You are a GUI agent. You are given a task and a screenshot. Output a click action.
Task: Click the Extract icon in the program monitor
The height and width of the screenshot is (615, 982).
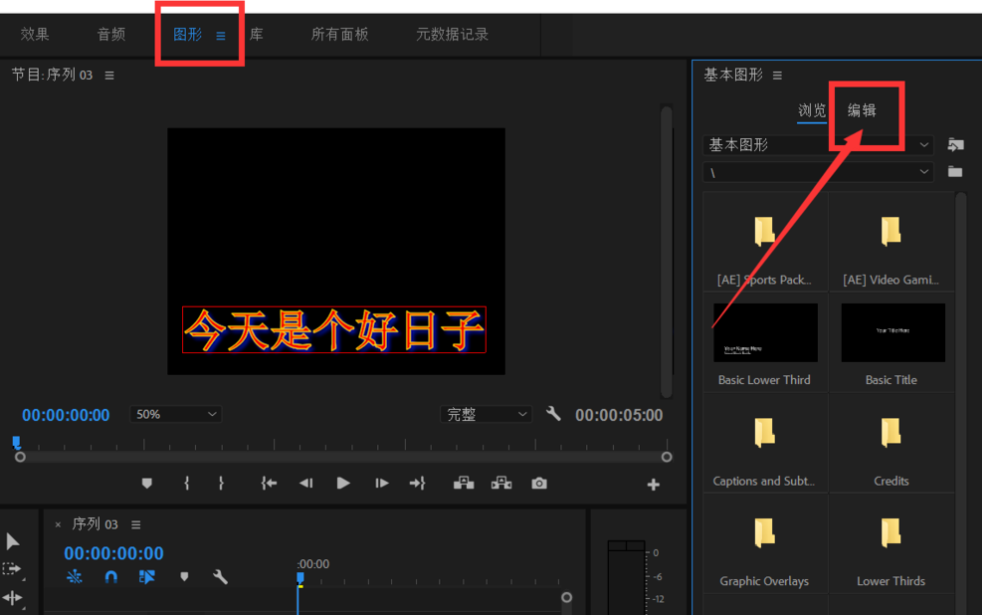tap(500, 483)
